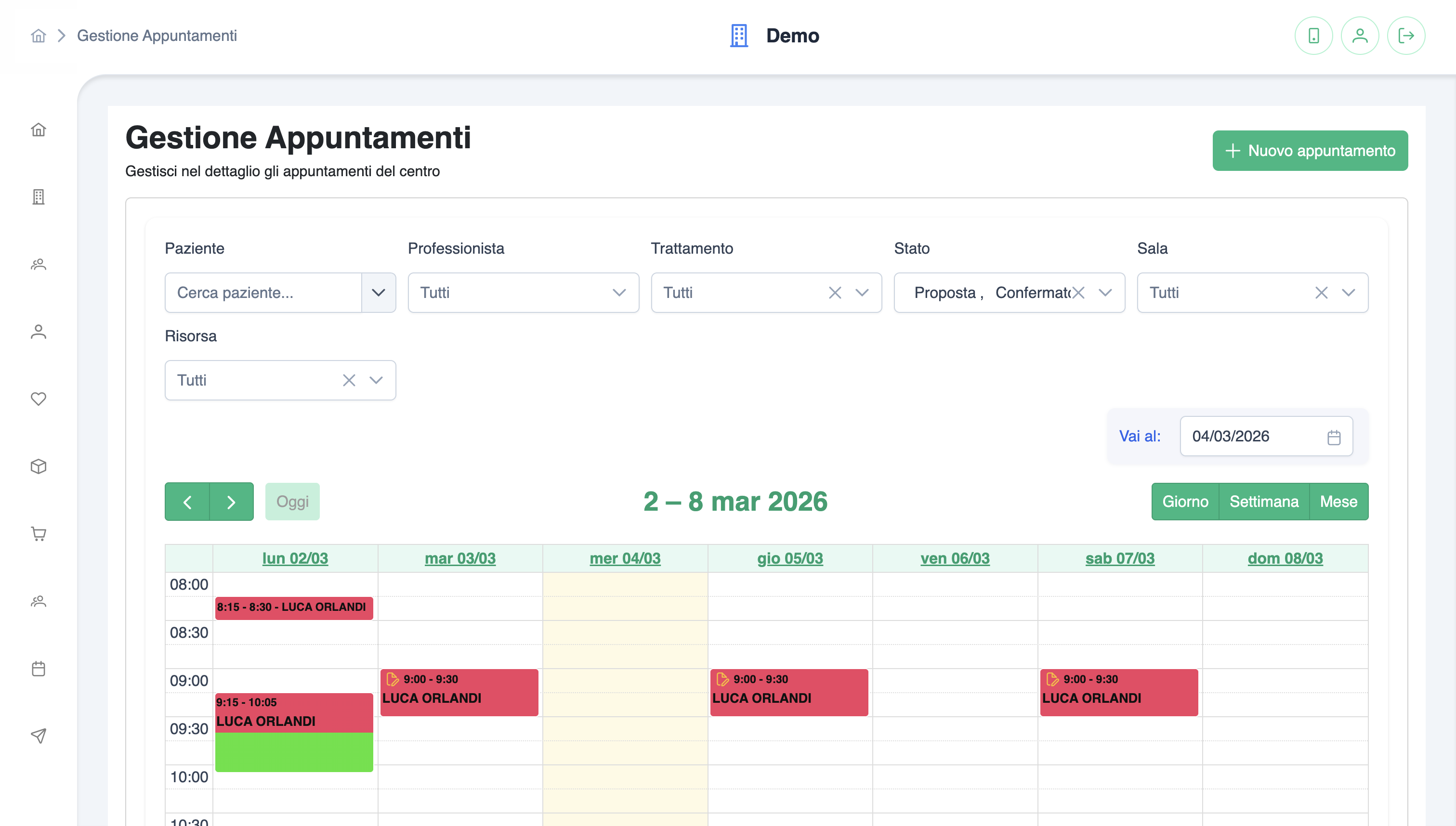Click the home icon in the breadcrumb
Screen dimensions: 1456x826
pyautogui.click(x=38, y=36)
